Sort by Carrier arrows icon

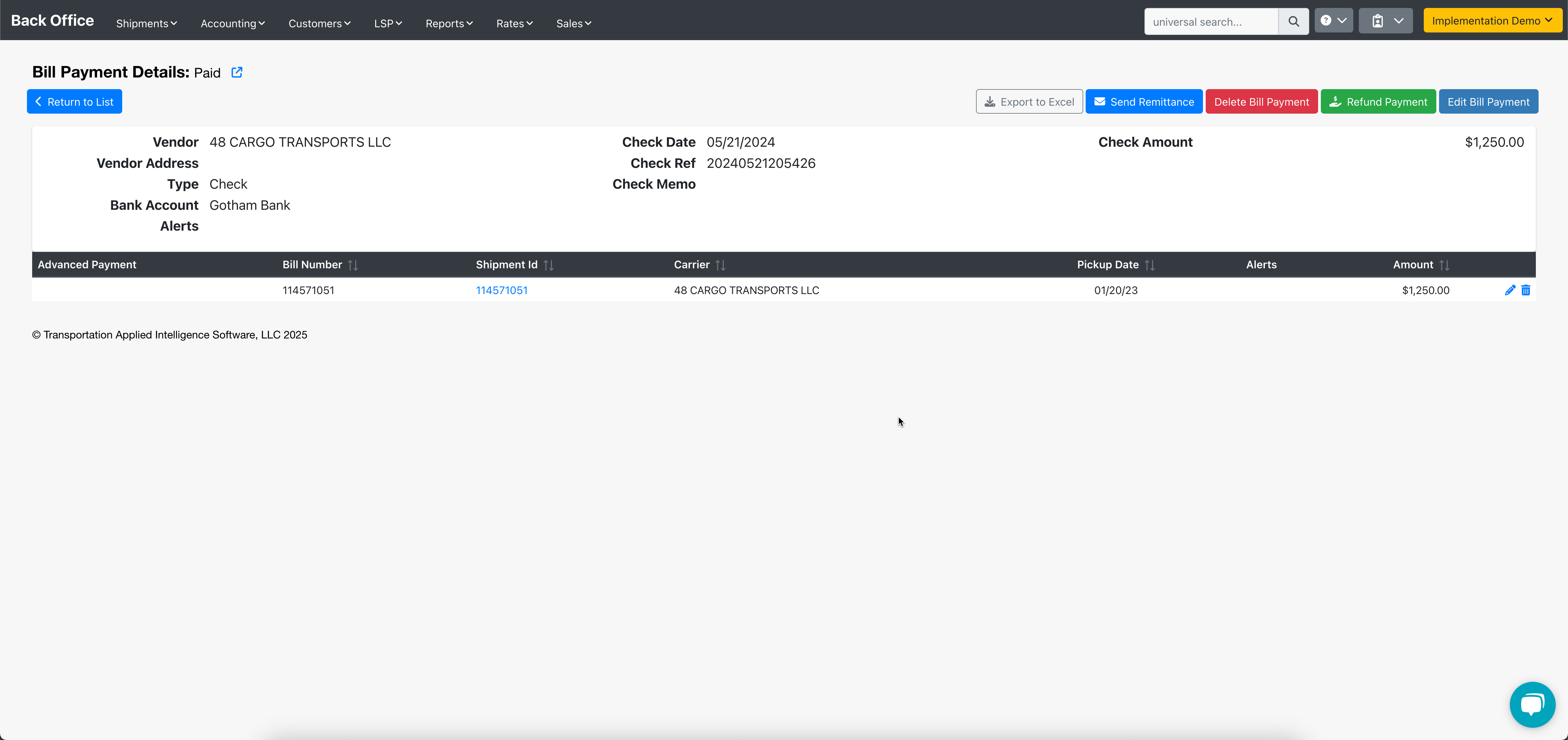[x=720, y=265]
